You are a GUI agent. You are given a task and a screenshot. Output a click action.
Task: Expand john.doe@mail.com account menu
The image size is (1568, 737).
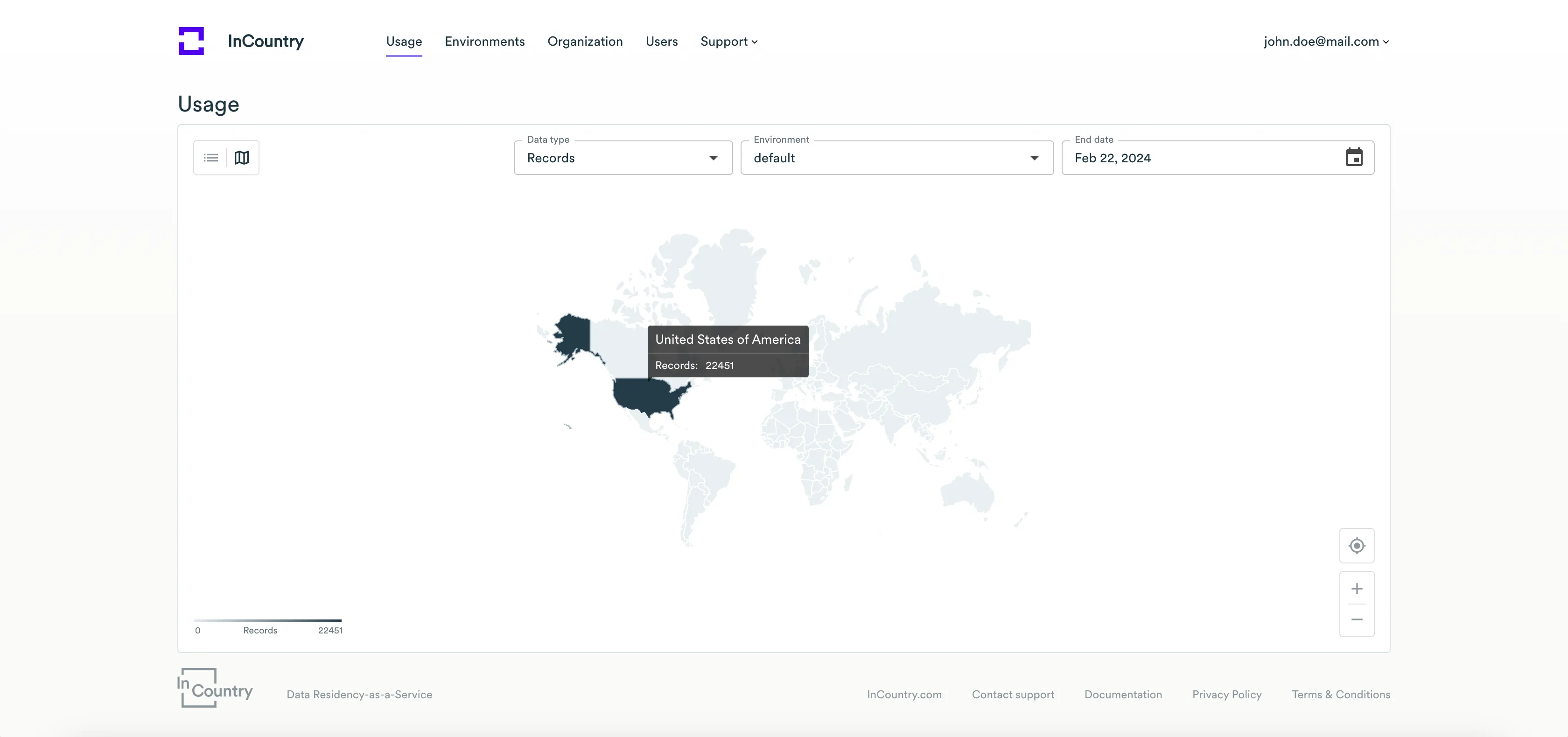[x=1326, y=42]
